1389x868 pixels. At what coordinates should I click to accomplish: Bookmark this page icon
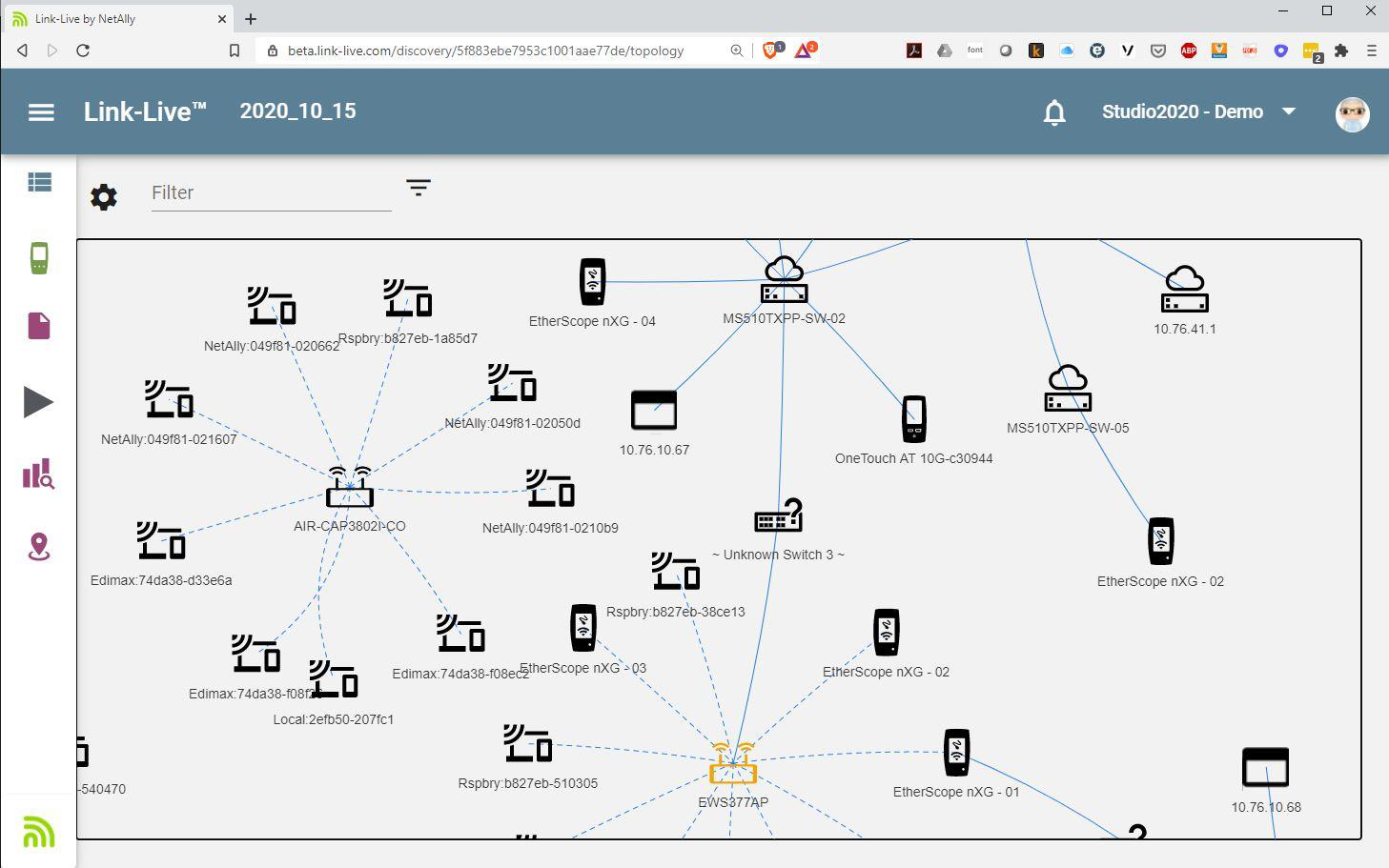click(x=235, y=50)
